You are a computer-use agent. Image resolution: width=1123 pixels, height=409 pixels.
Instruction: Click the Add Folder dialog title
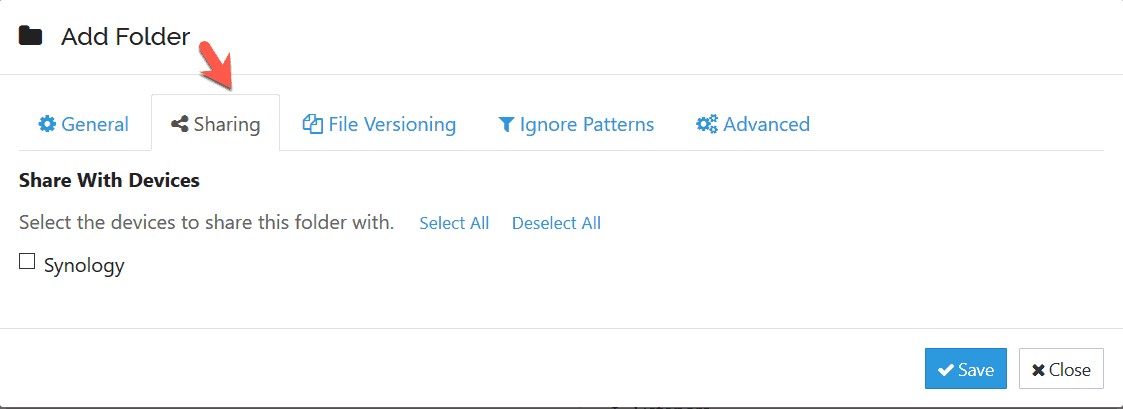[x=125, y=37]
